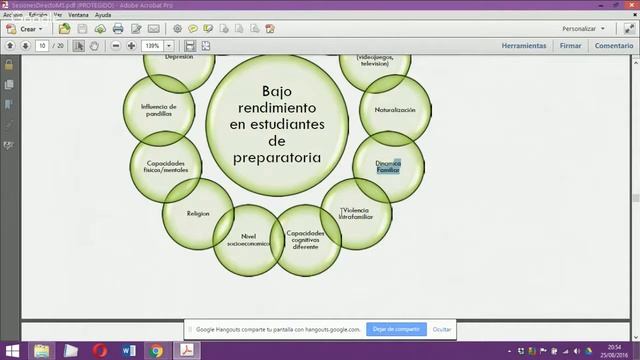This screenshot has width=640, height=360.
Task: Click the vertical scrollbar up arrow
Action: pos(636,62)
